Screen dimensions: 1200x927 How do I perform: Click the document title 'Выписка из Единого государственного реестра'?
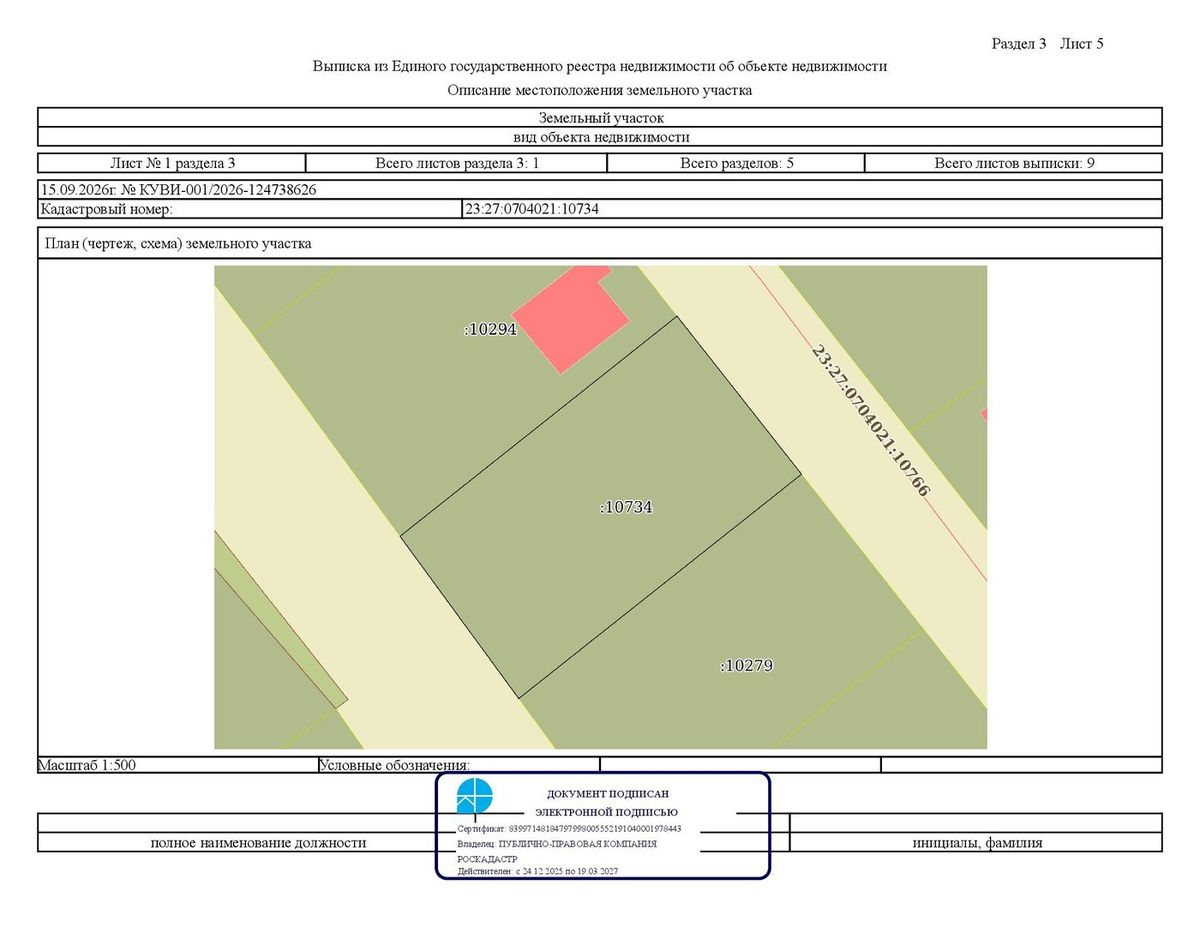click(600, 66)
